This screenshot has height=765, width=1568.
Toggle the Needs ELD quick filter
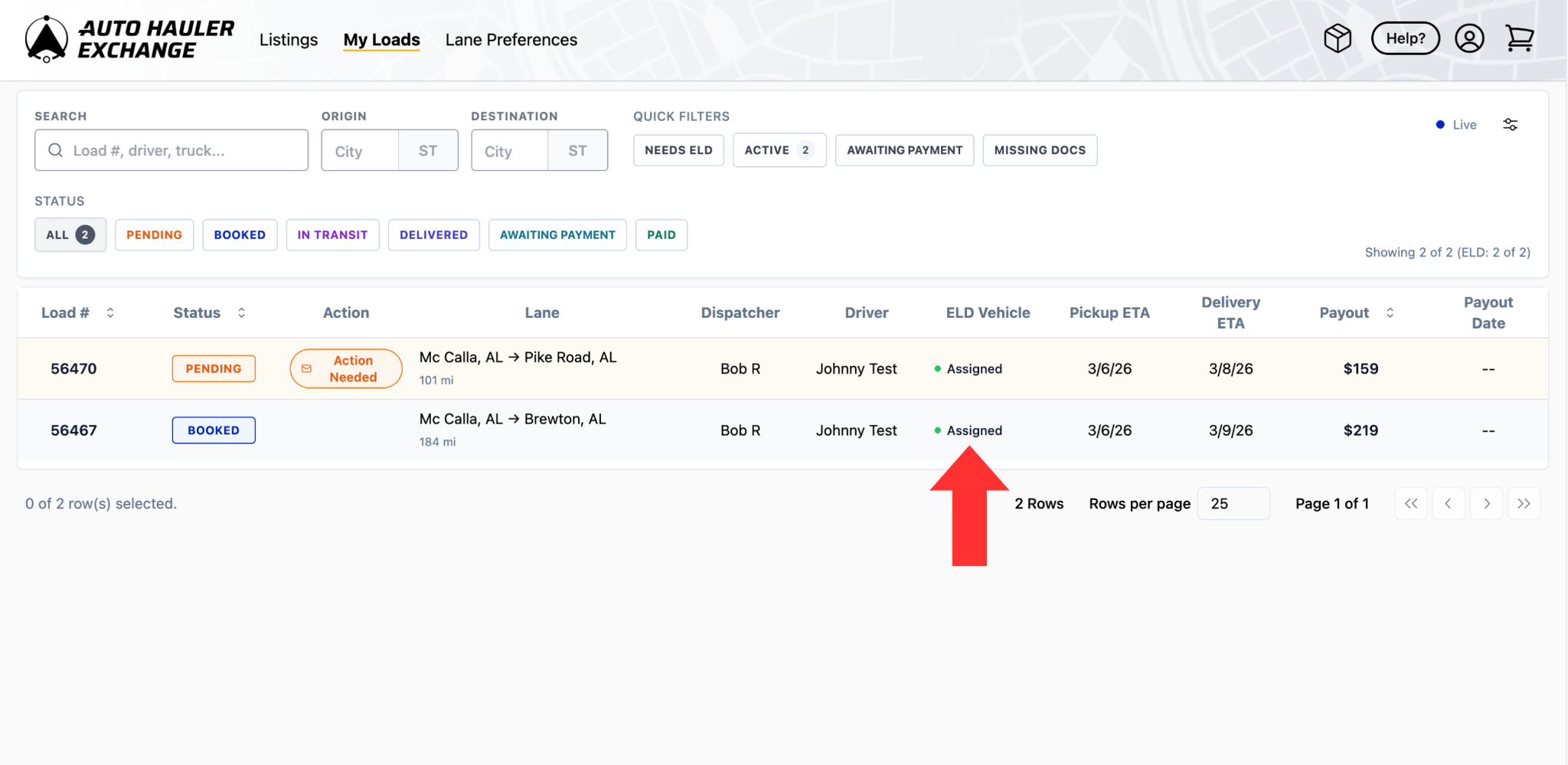678,150
